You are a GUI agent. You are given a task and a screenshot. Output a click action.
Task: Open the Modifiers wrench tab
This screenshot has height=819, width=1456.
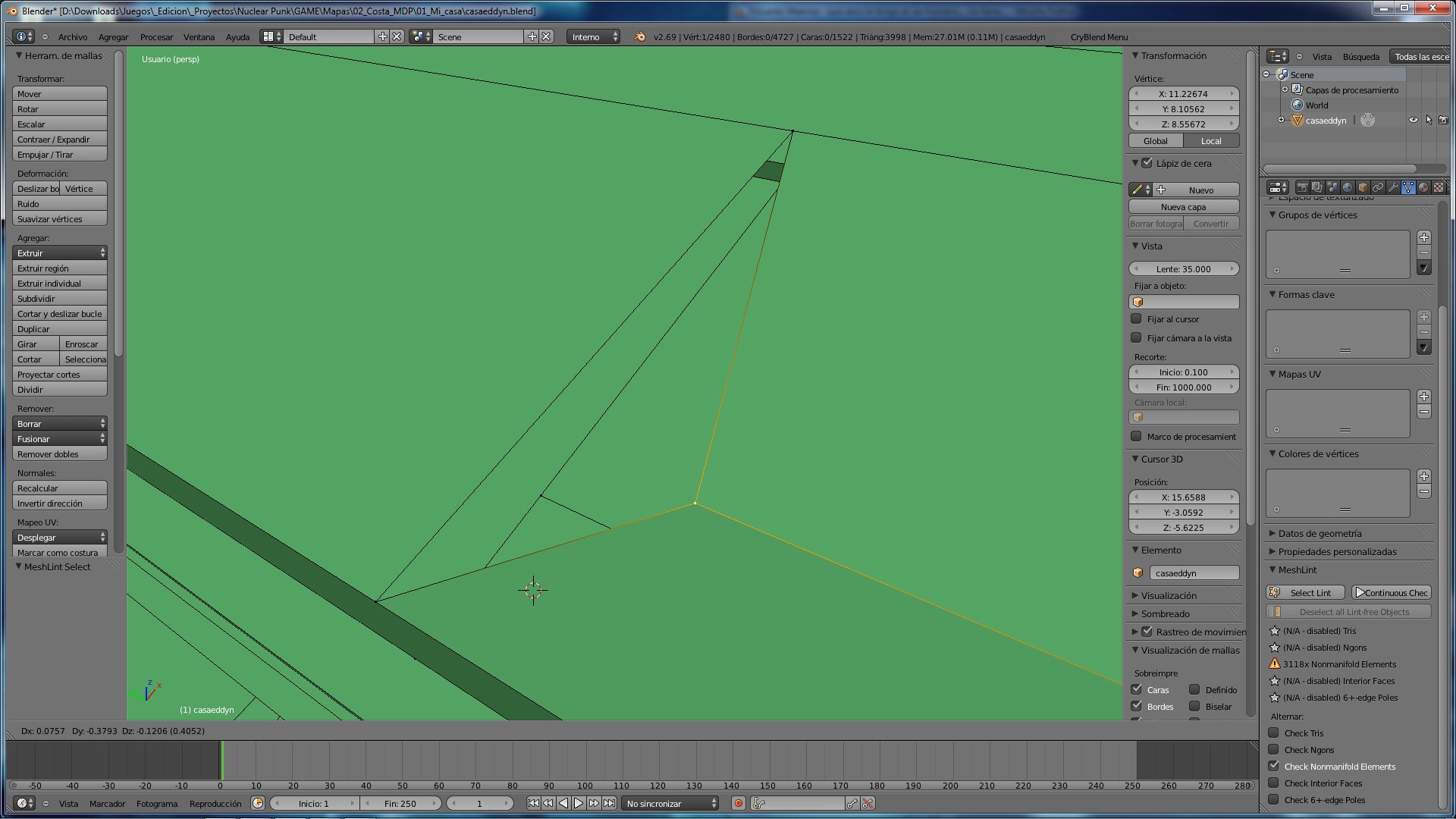[1393, 187]
